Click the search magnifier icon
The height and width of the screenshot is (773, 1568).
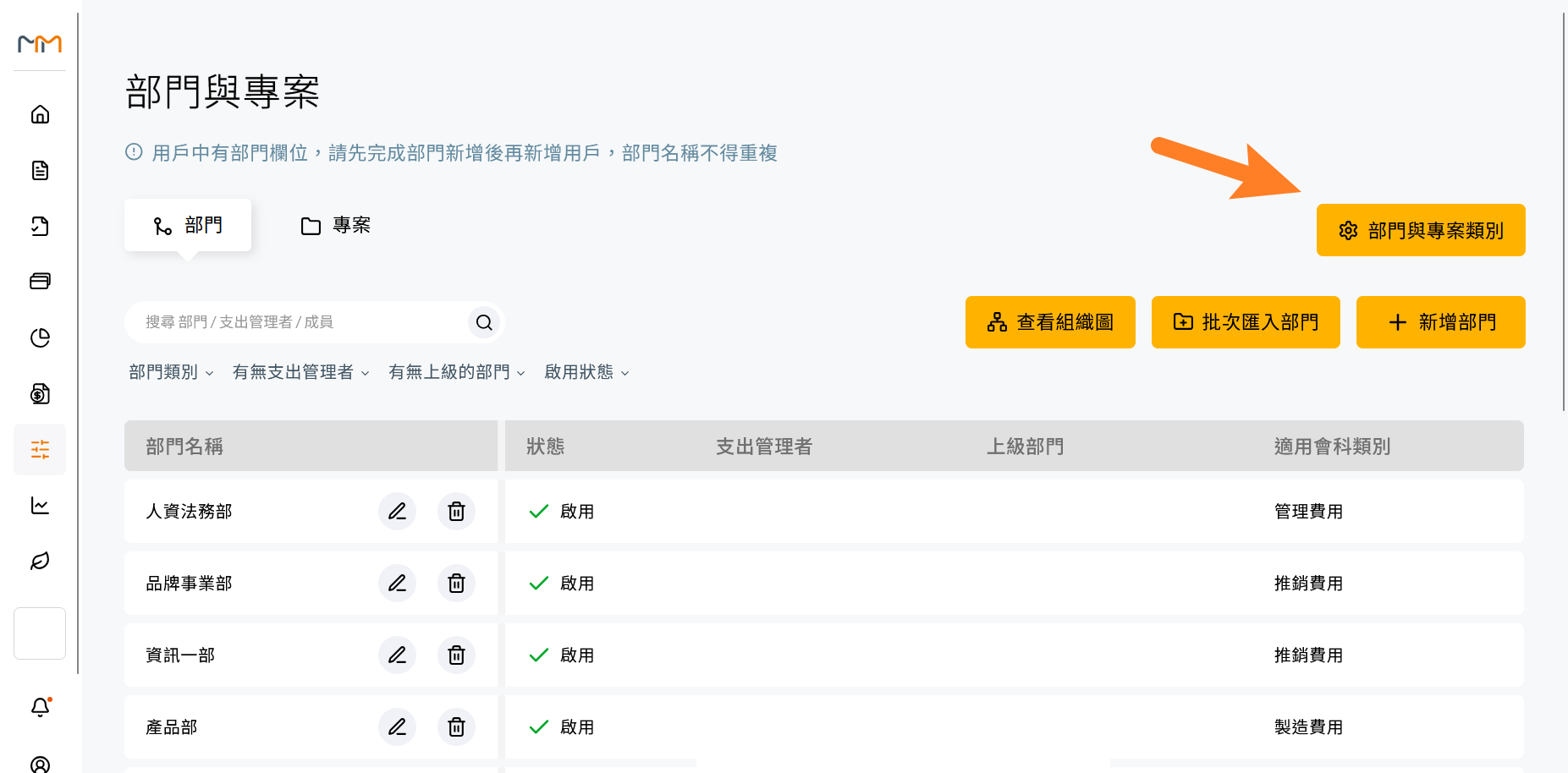tap(484, 322)
